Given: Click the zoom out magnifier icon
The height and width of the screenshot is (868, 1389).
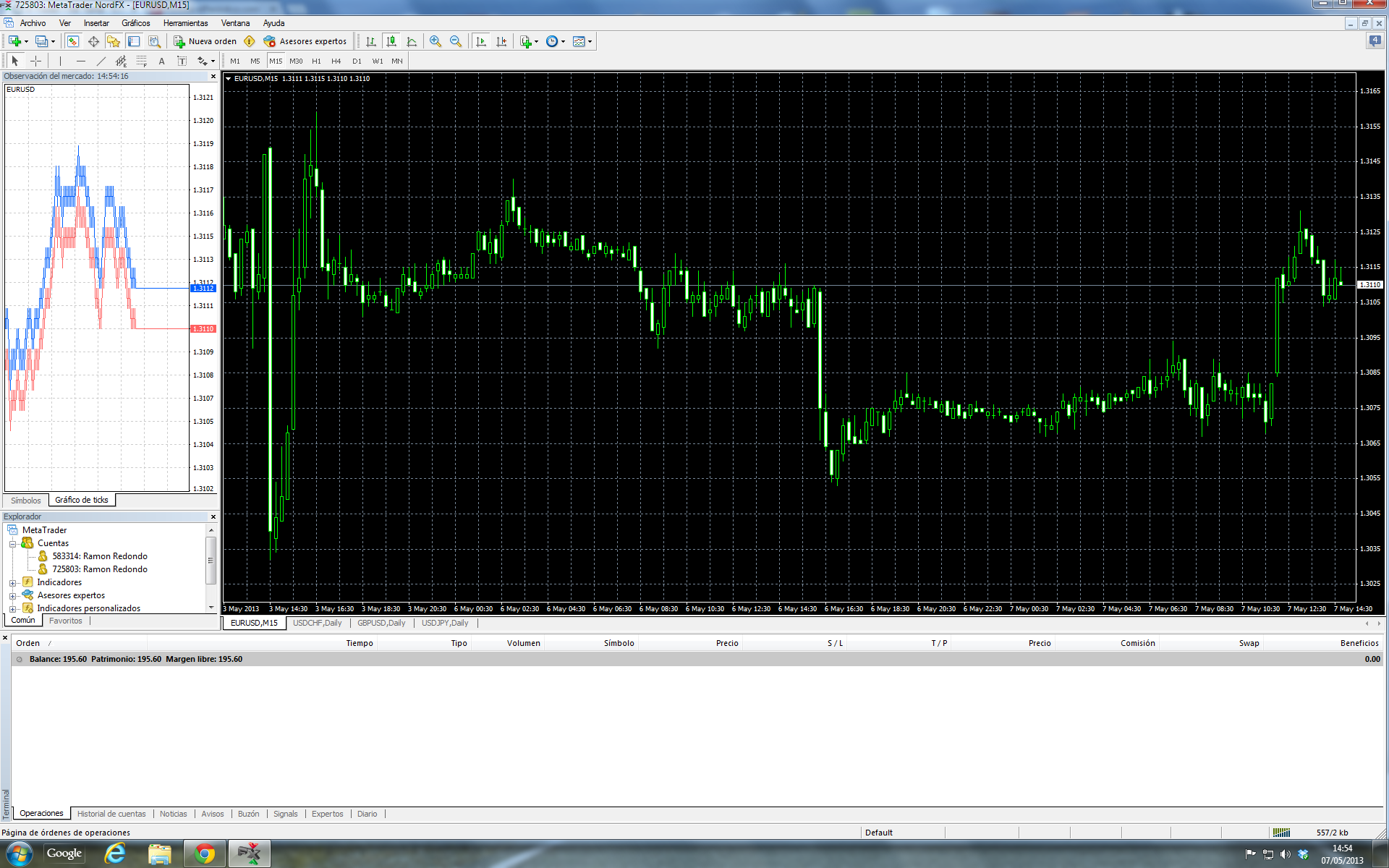Looking at the screenshot, I should click(x=455, y=41).
